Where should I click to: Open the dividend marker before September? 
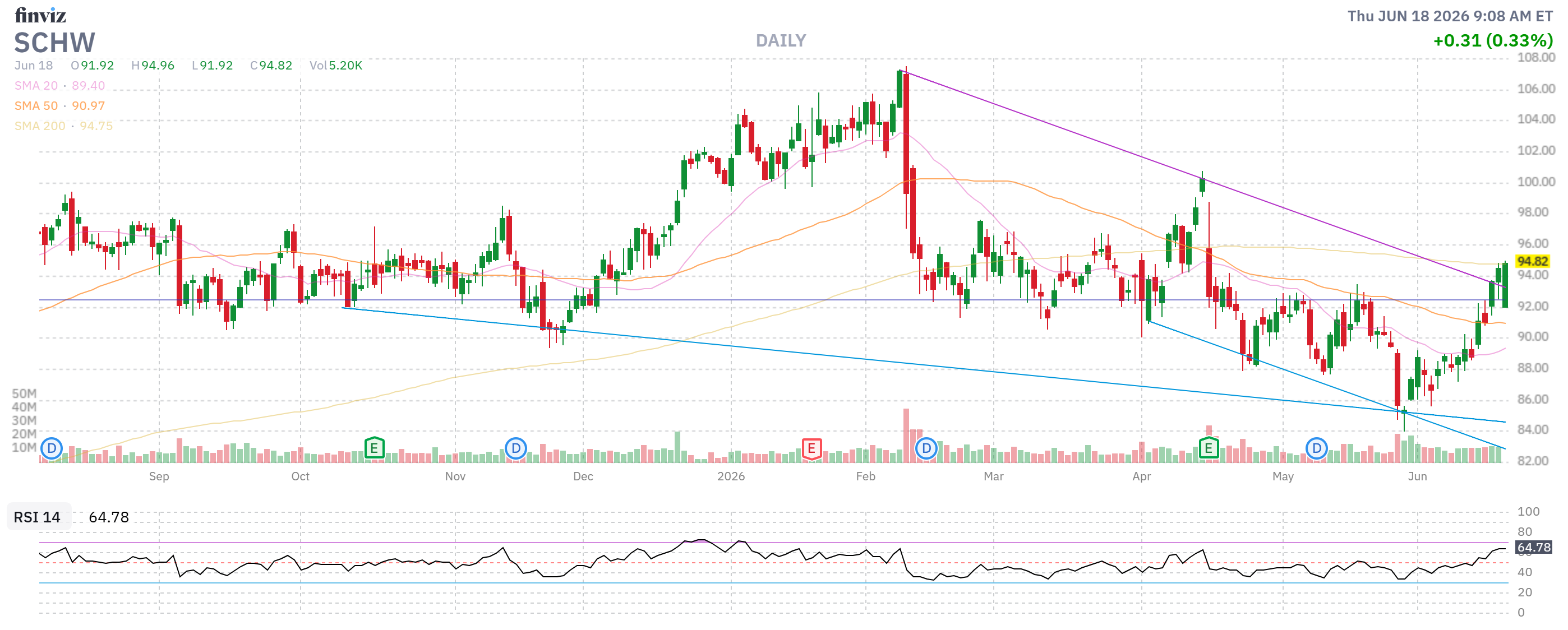pos(52,449)
